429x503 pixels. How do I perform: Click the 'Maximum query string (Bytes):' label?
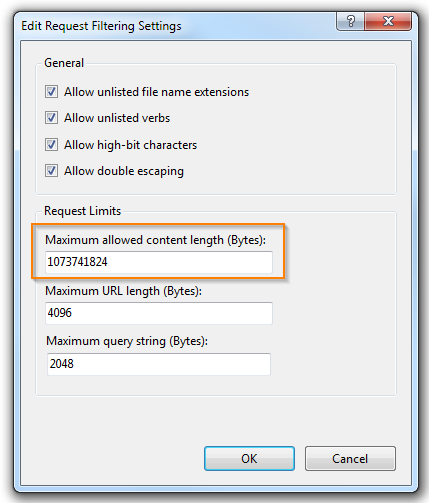[127, 341]
